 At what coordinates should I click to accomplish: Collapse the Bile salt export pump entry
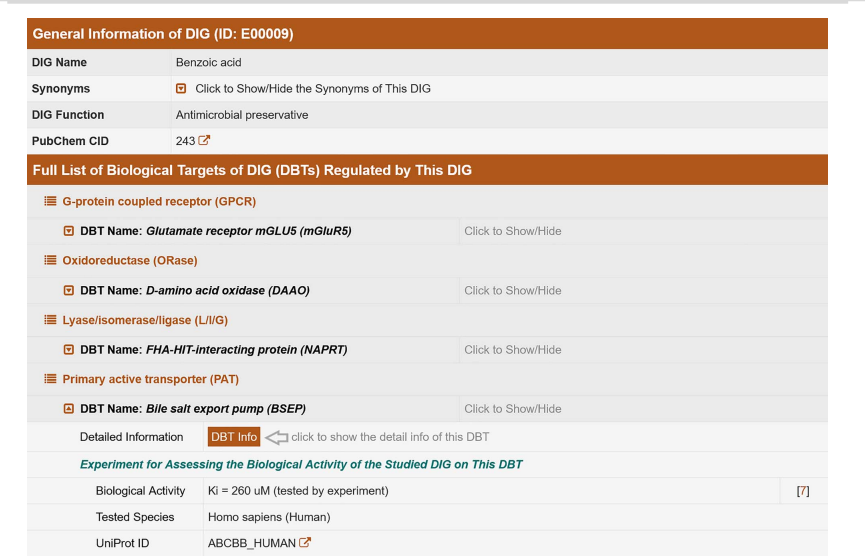click(x=69, y=409)
